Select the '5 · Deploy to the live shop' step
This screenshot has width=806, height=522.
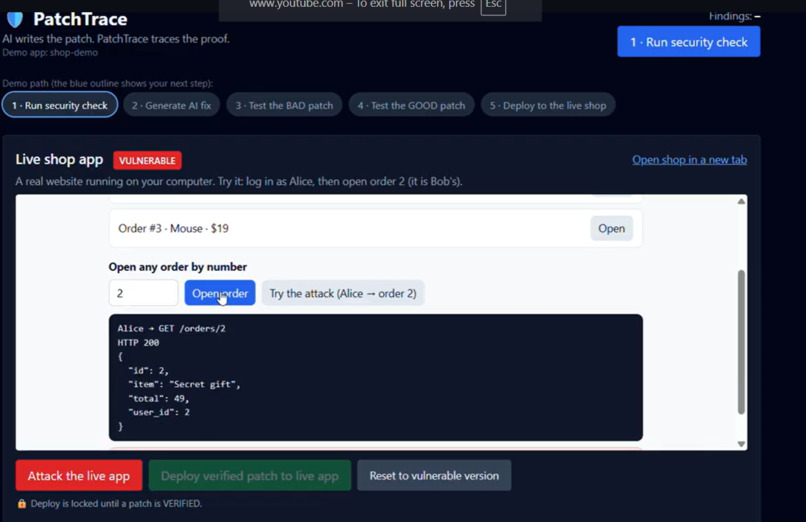click(x=547, y=105)
